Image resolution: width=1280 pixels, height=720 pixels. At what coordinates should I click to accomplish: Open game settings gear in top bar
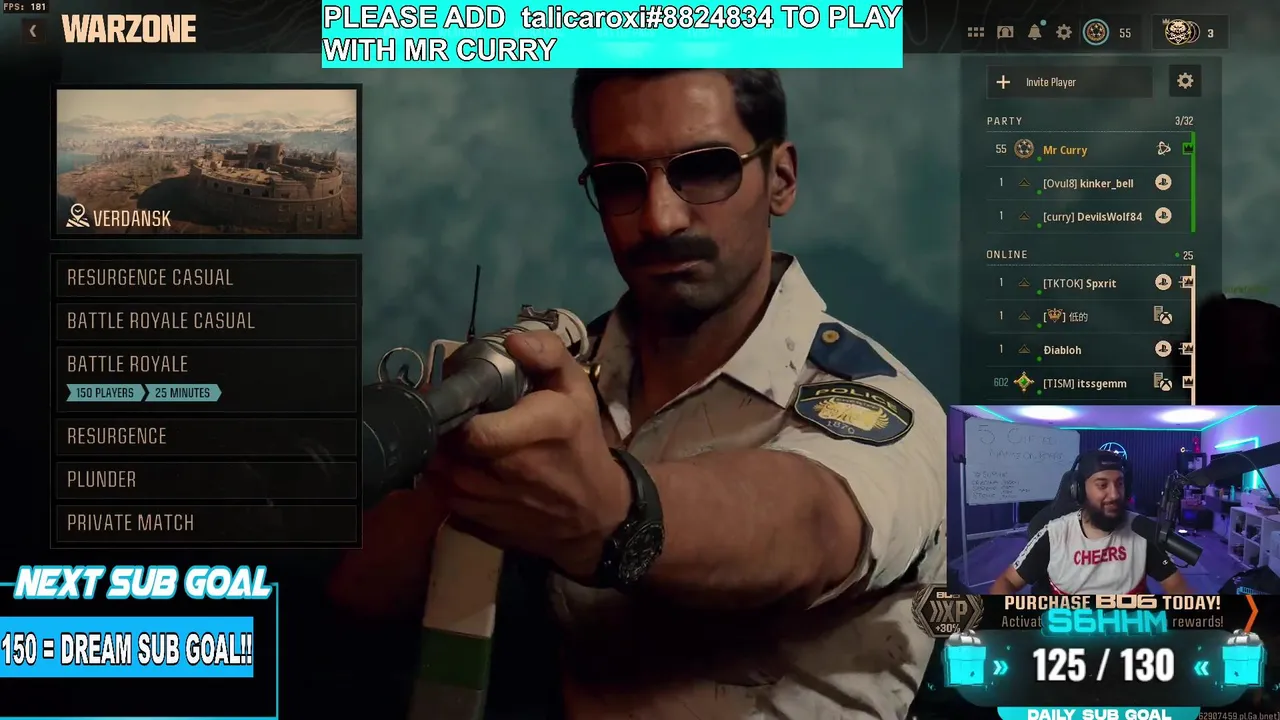(x=1064, y=33)
